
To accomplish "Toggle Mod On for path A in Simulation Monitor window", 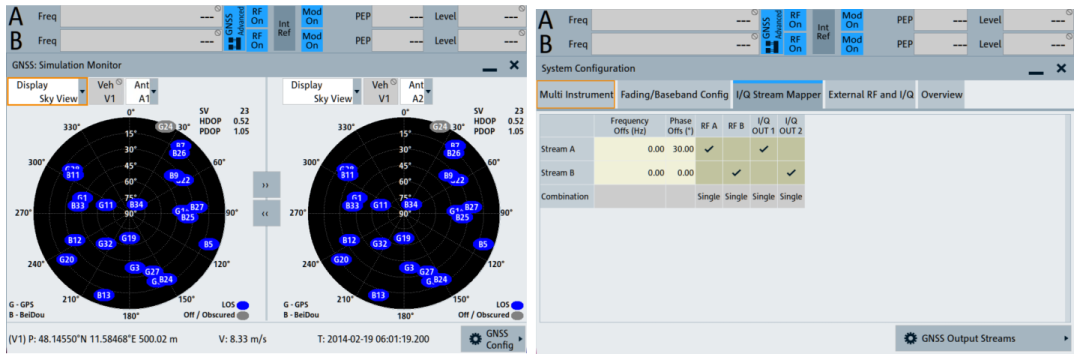I will click(x=311, y=17).
